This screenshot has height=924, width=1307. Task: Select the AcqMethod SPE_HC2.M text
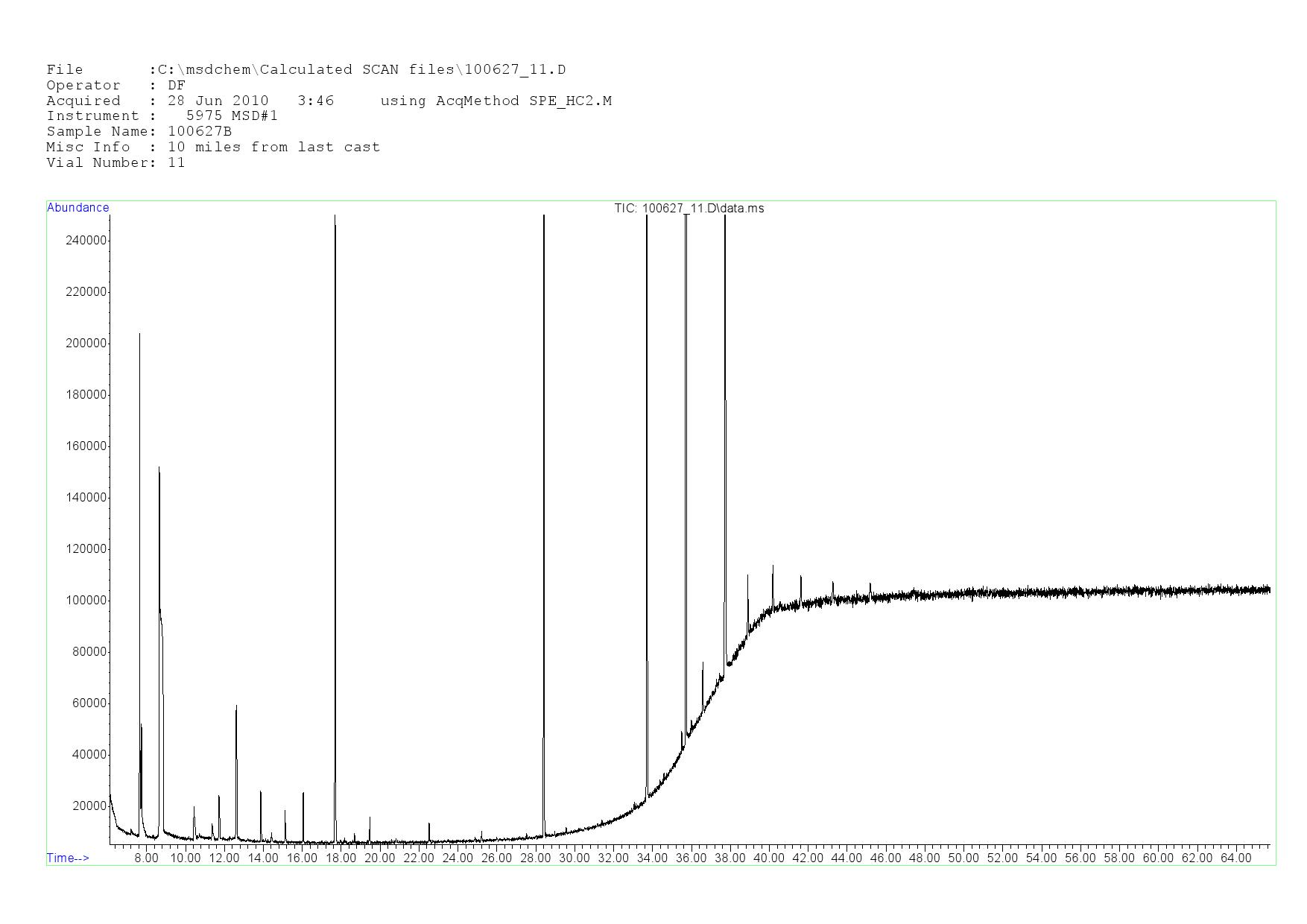(523, 101)
